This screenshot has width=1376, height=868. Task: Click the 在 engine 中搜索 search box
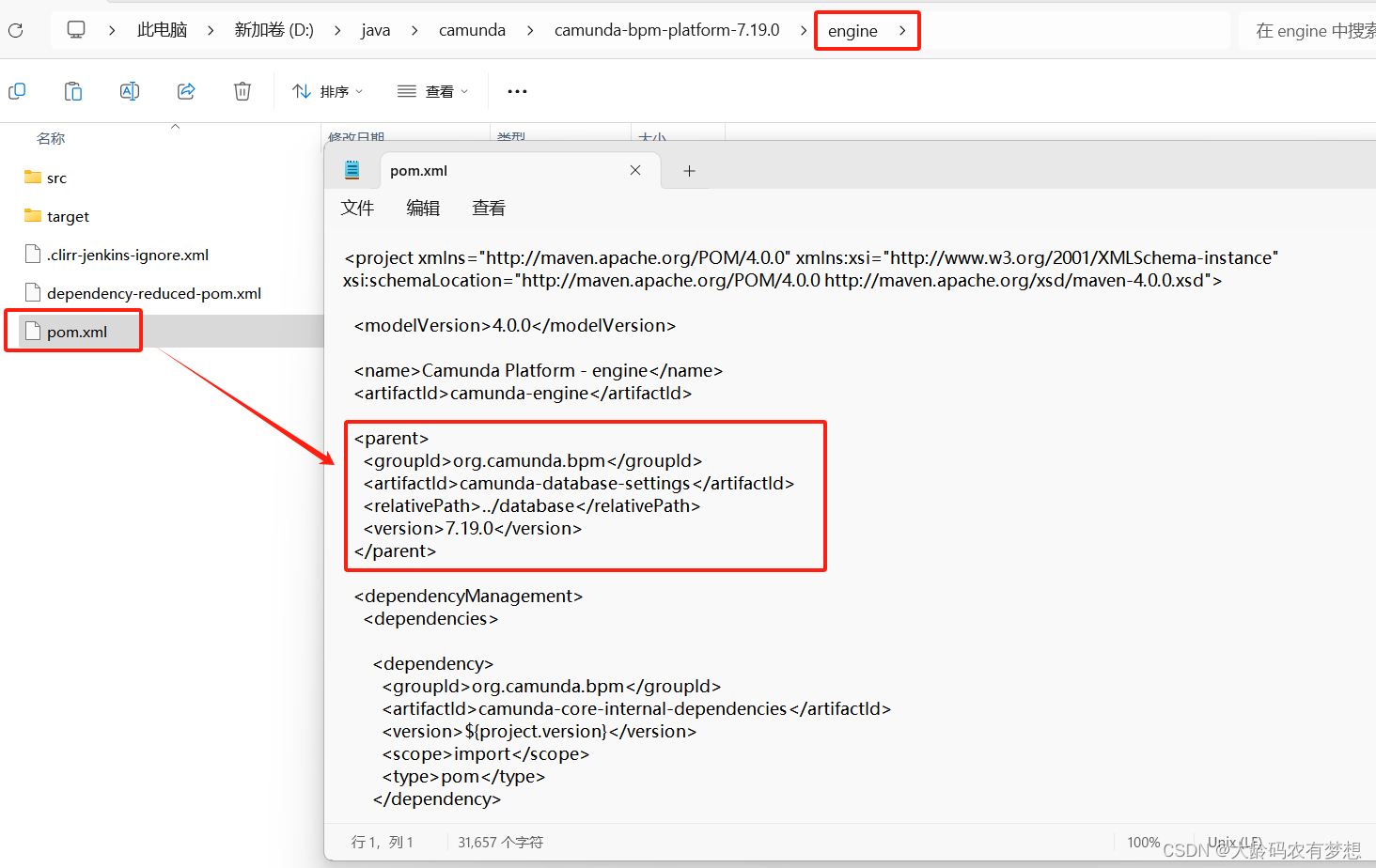click(x=1307, y=30)
